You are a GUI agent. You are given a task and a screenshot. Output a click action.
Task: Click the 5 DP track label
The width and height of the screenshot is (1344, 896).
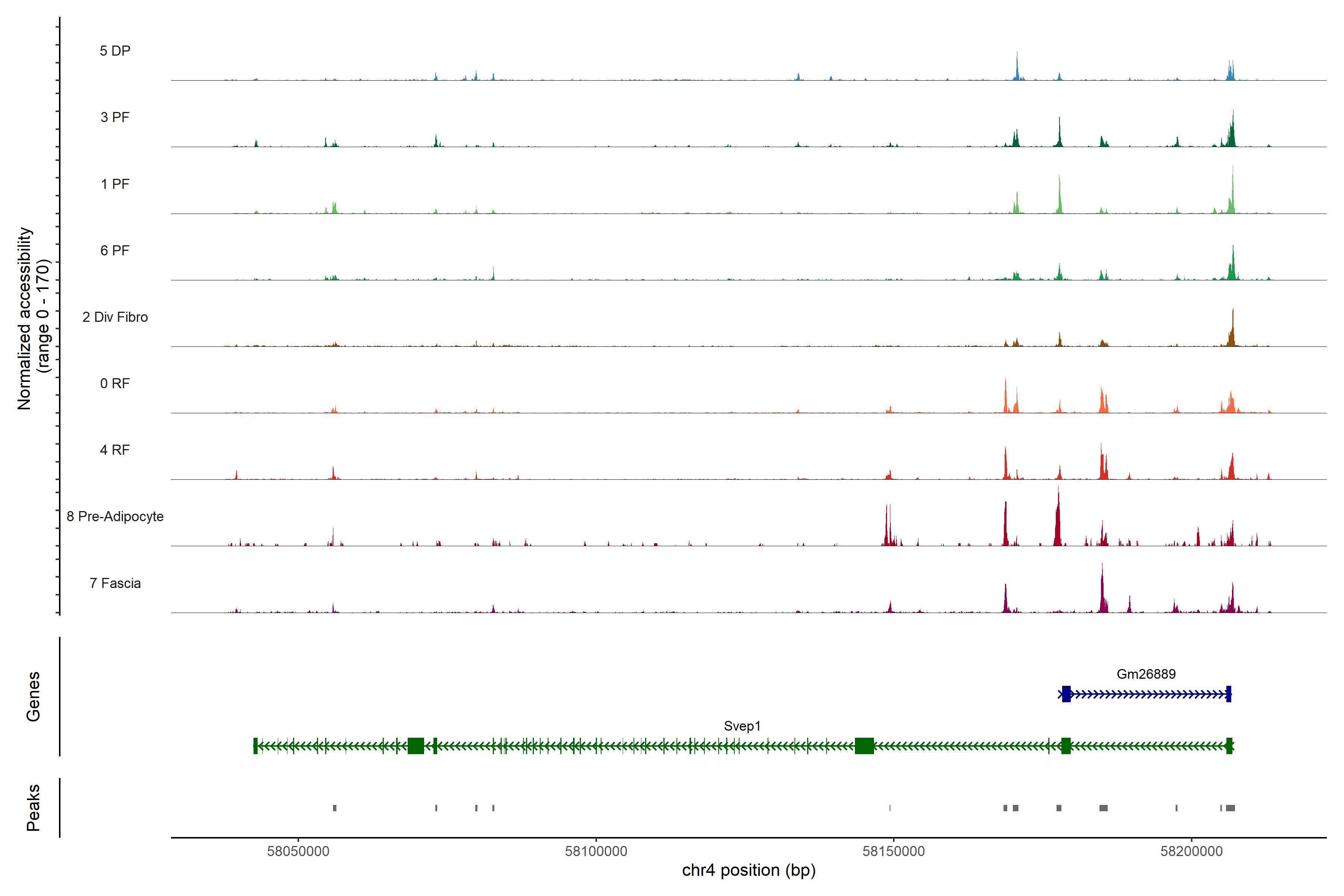point(115,51)
